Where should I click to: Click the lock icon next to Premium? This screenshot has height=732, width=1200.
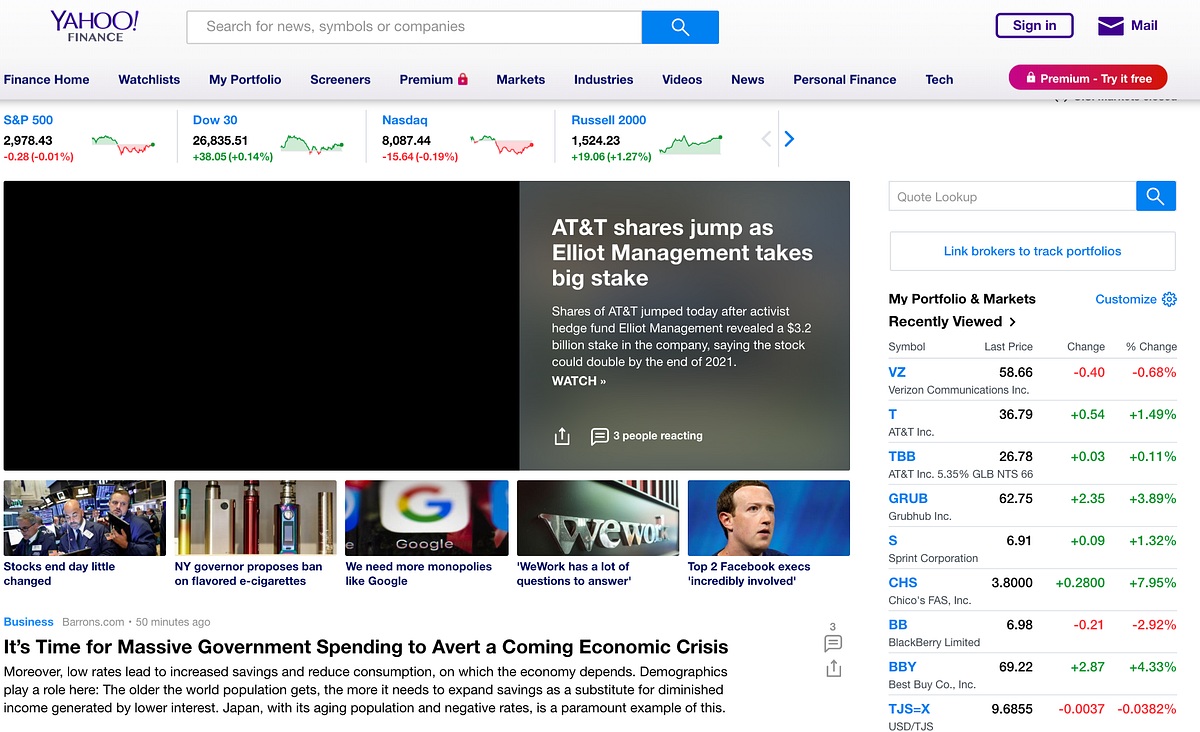click(x=462, y=79)
